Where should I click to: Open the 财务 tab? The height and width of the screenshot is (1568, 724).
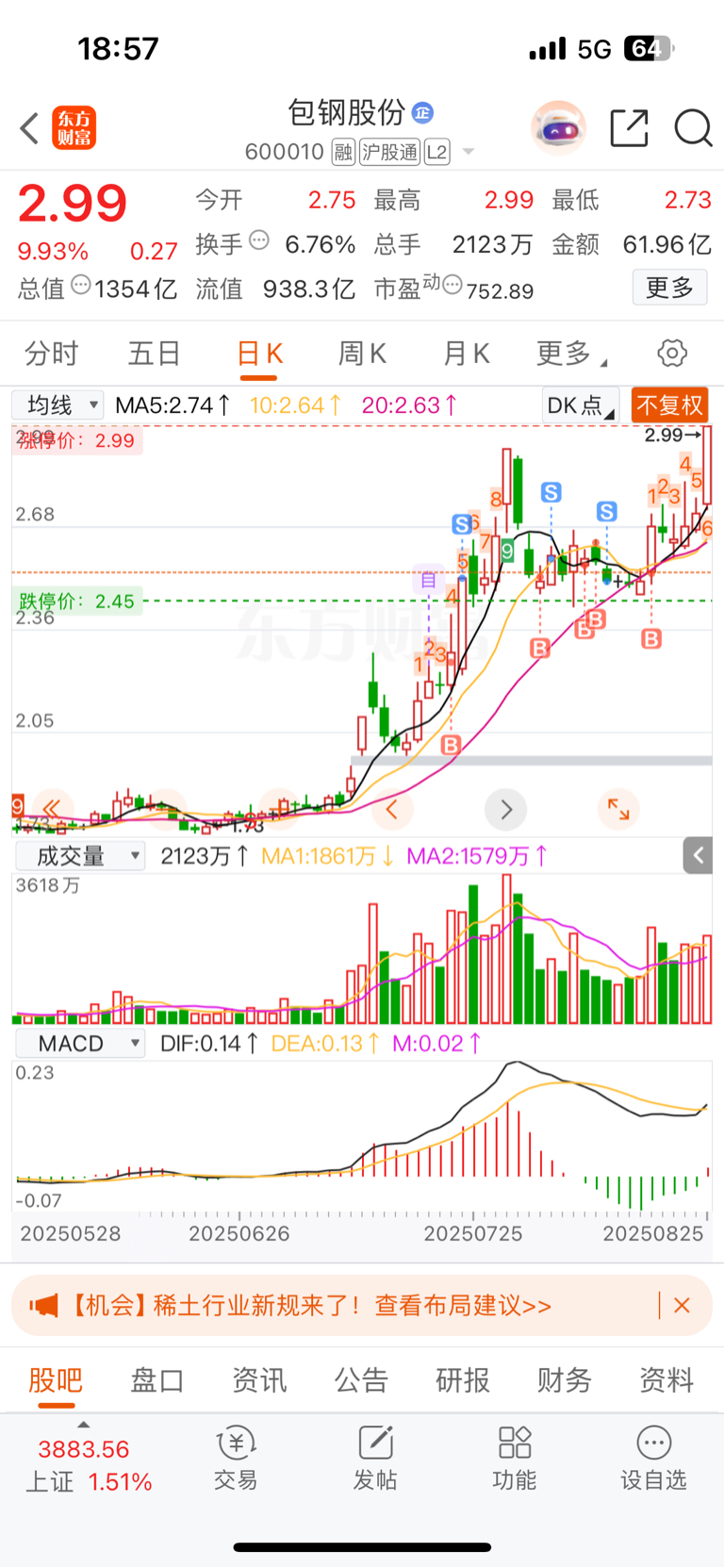click(565, 1380)
